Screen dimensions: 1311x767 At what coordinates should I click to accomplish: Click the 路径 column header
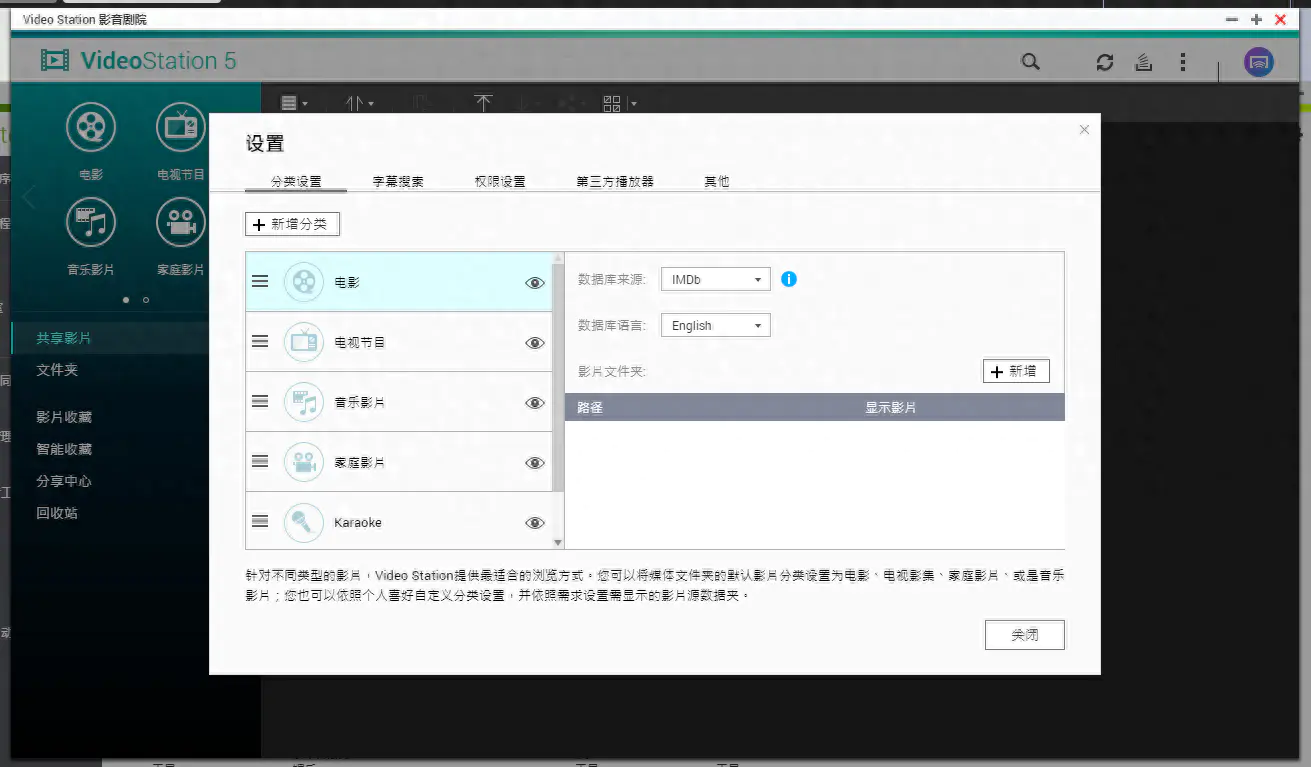coord(590,408)
